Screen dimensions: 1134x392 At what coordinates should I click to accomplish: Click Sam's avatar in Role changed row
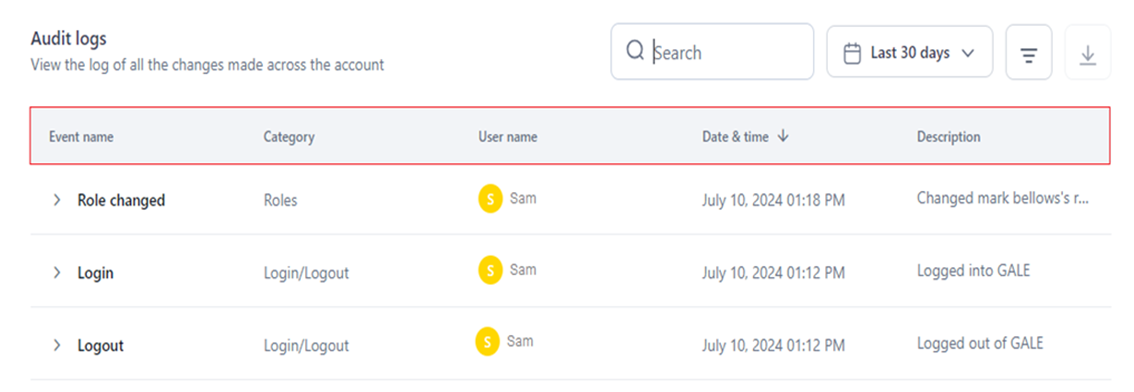coord(490,199)
